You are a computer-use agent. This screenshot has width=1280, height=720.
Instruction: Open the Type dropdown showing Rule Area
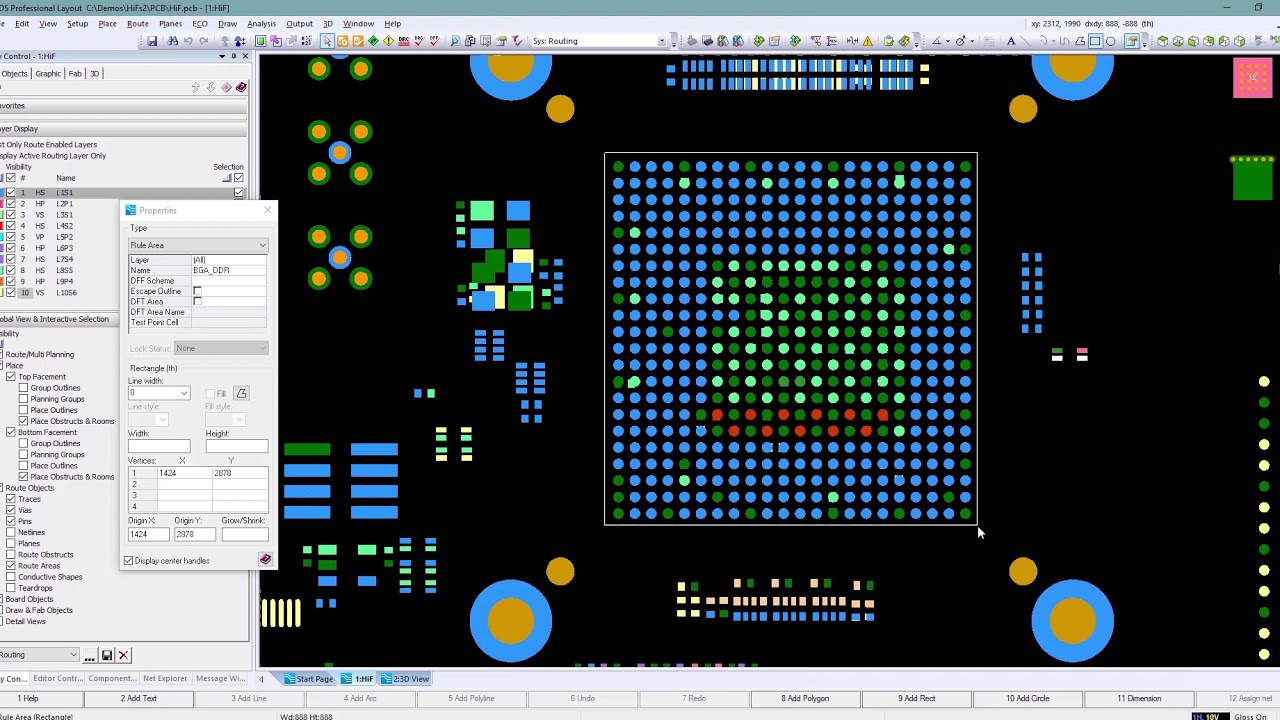tap(198, 245)
